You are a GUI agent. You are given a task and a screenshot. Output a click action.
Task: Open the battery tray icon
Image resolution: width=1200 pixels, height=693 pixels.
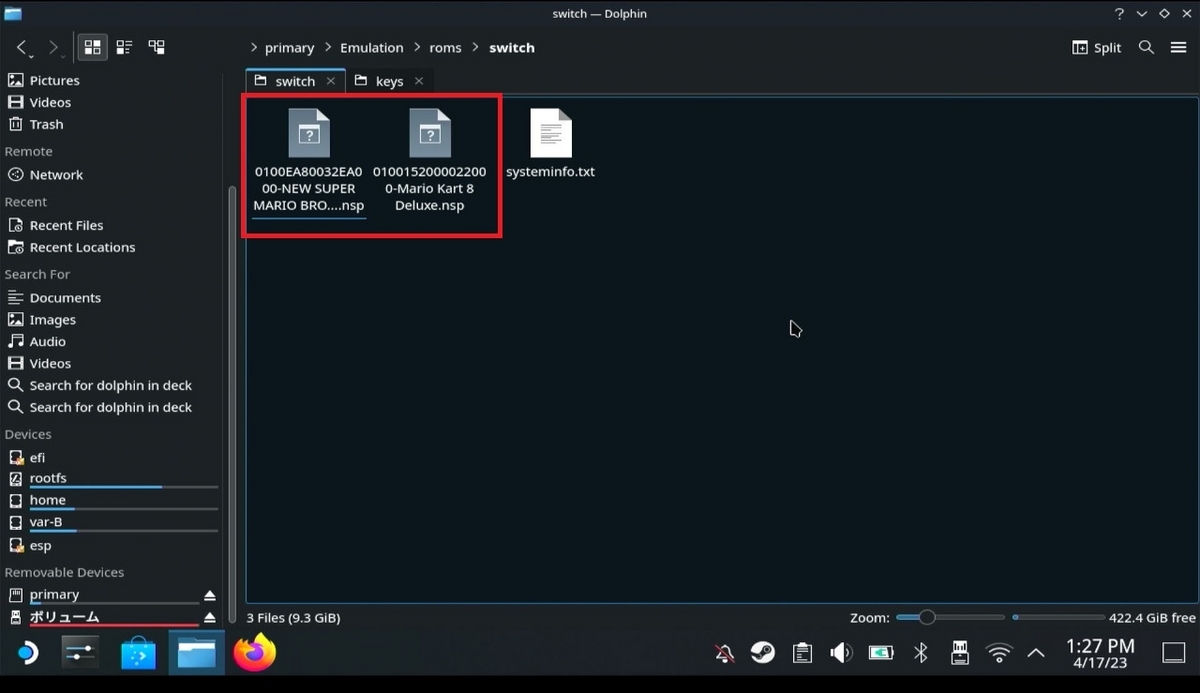click(x=881, y=653)
